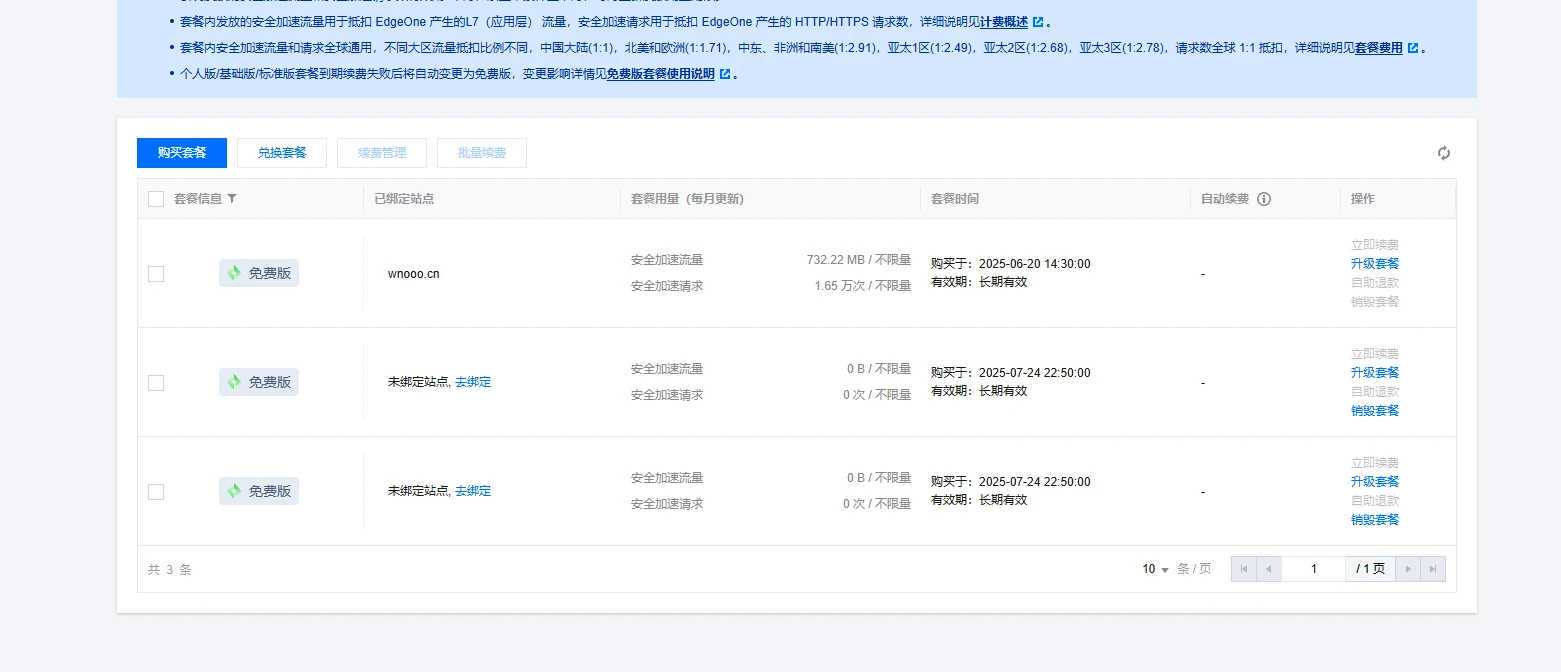Go to the last page arrow icon
The height and width of the screenshot is (672, 1561).
[x=1432, y=569]
